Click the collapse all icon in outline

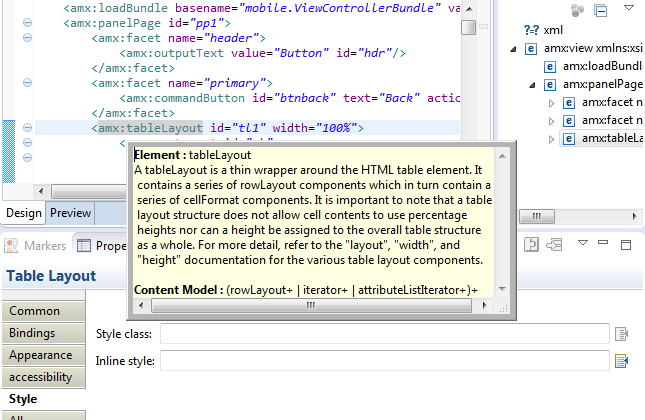click(601, 10)
